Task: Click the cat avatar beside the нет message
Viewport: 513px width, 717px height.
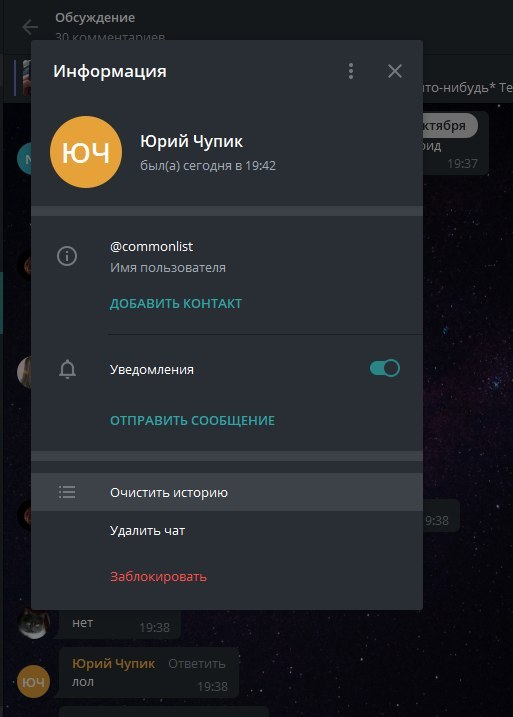Action: pos(33,623)
